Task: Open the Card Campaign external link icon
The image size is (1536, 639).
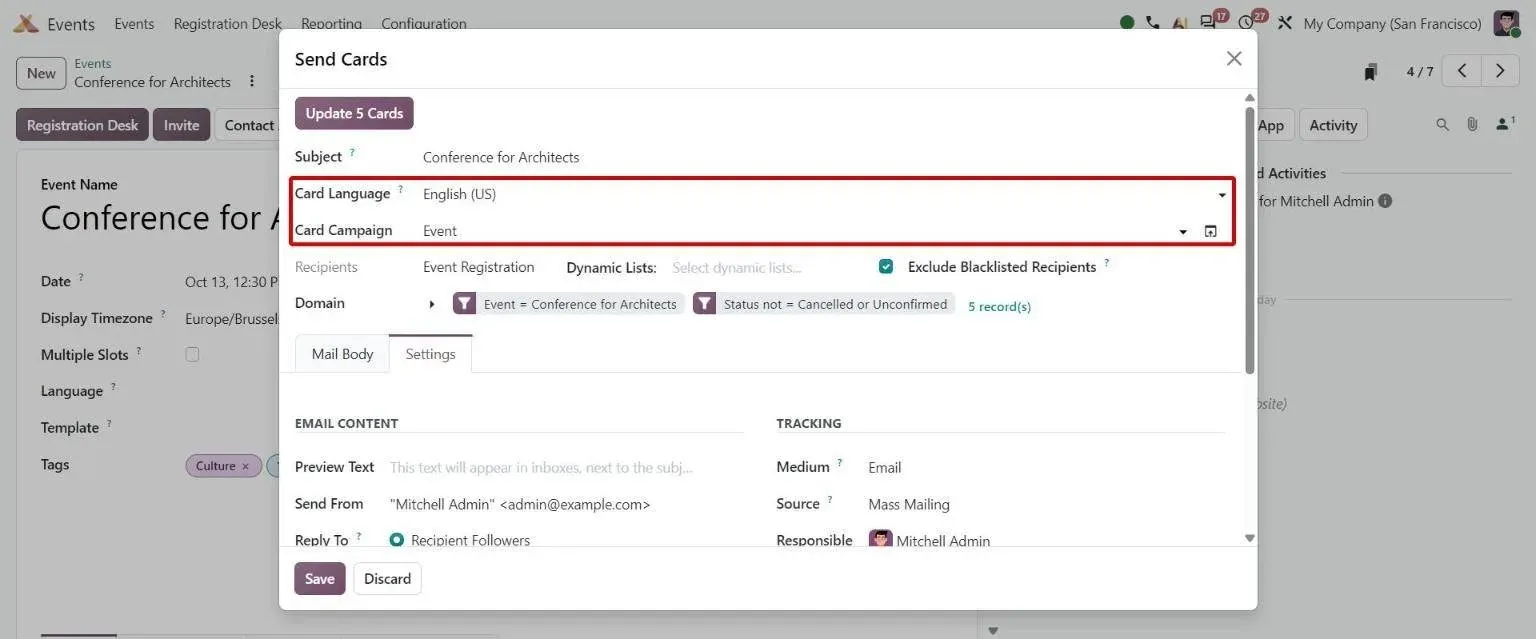Action: point(1211,231)
